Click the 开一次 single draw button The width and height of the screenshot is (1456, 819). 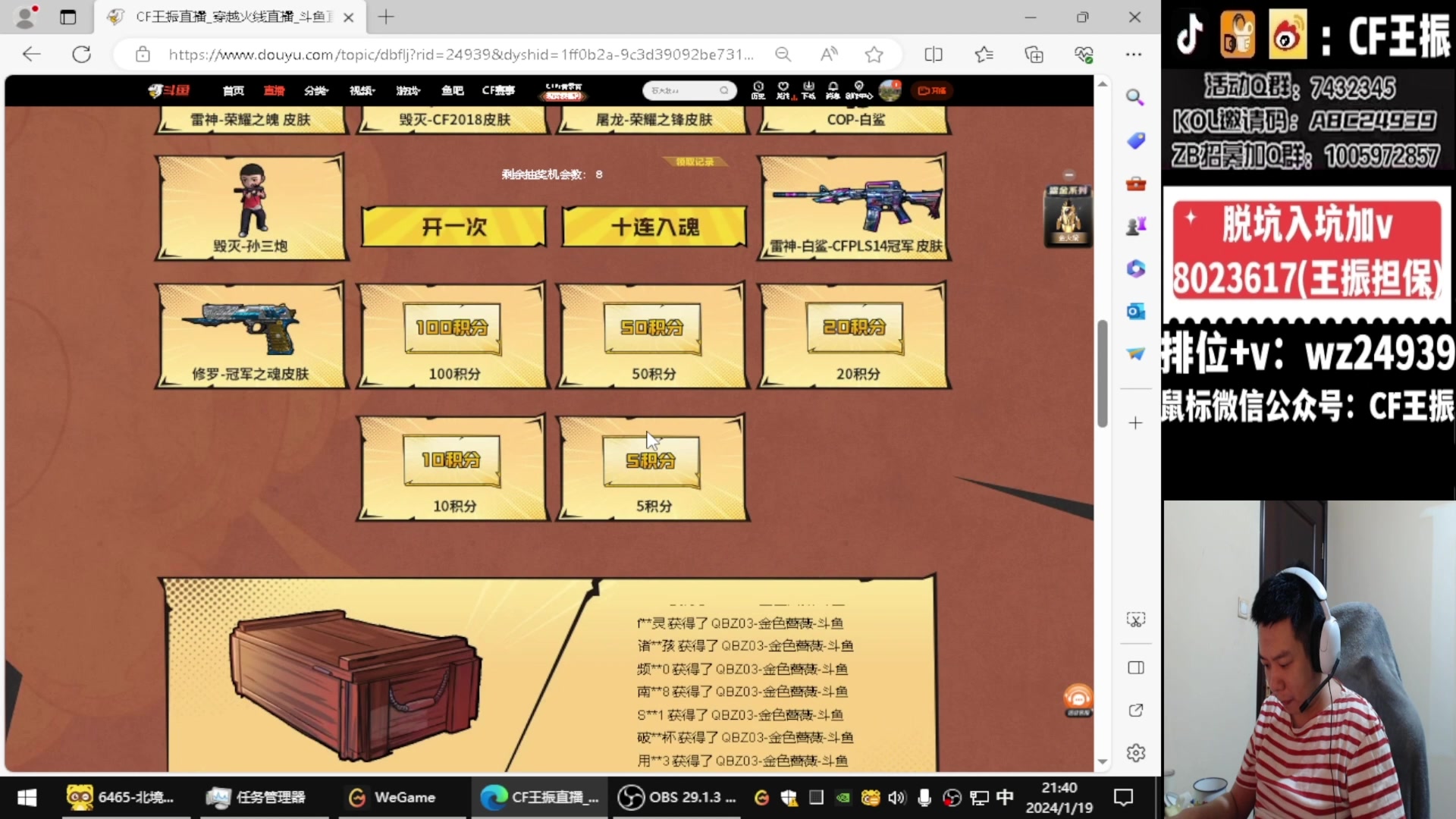coord(453,227)
